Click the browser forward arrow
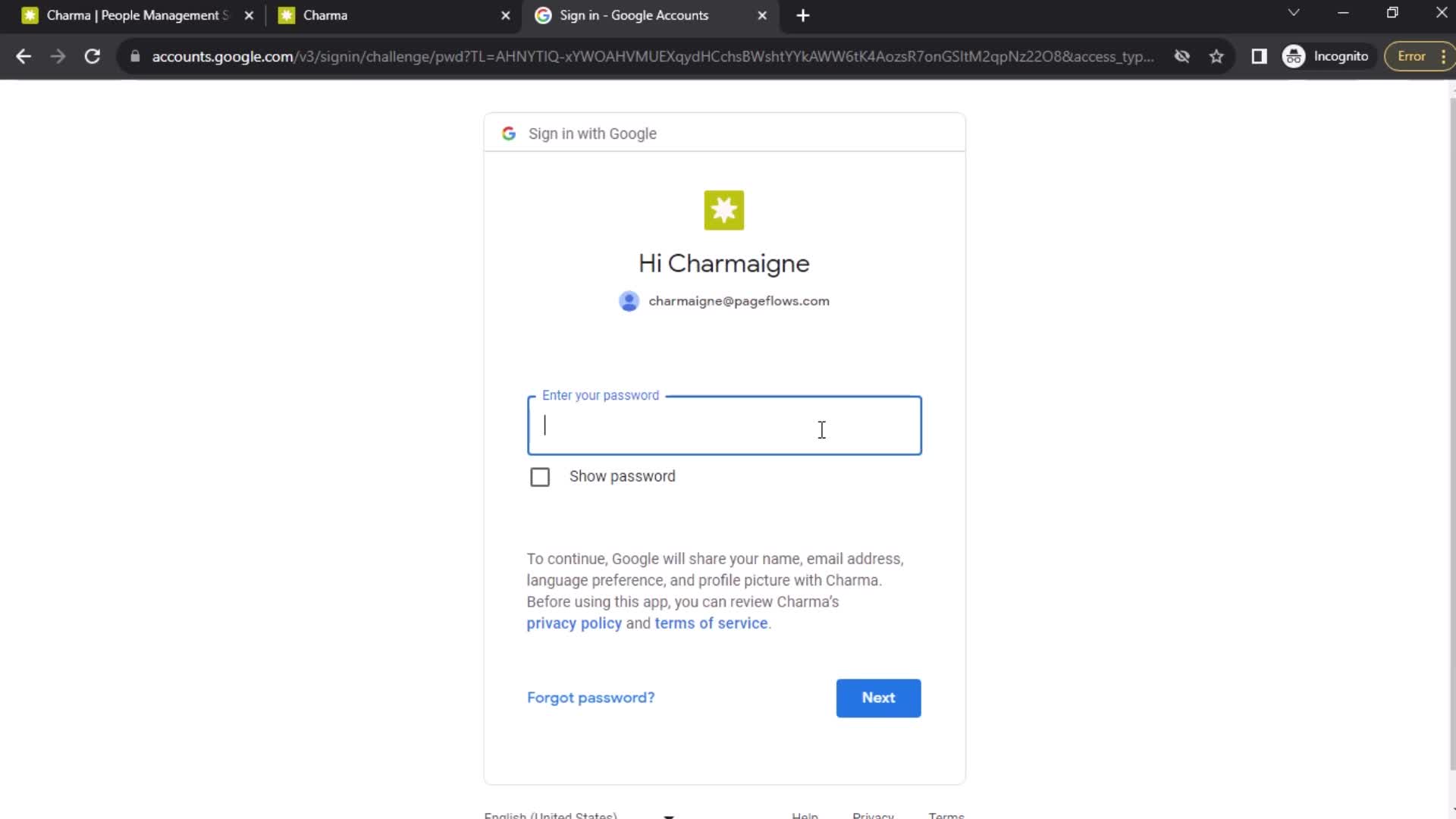 tap(58, 56)
